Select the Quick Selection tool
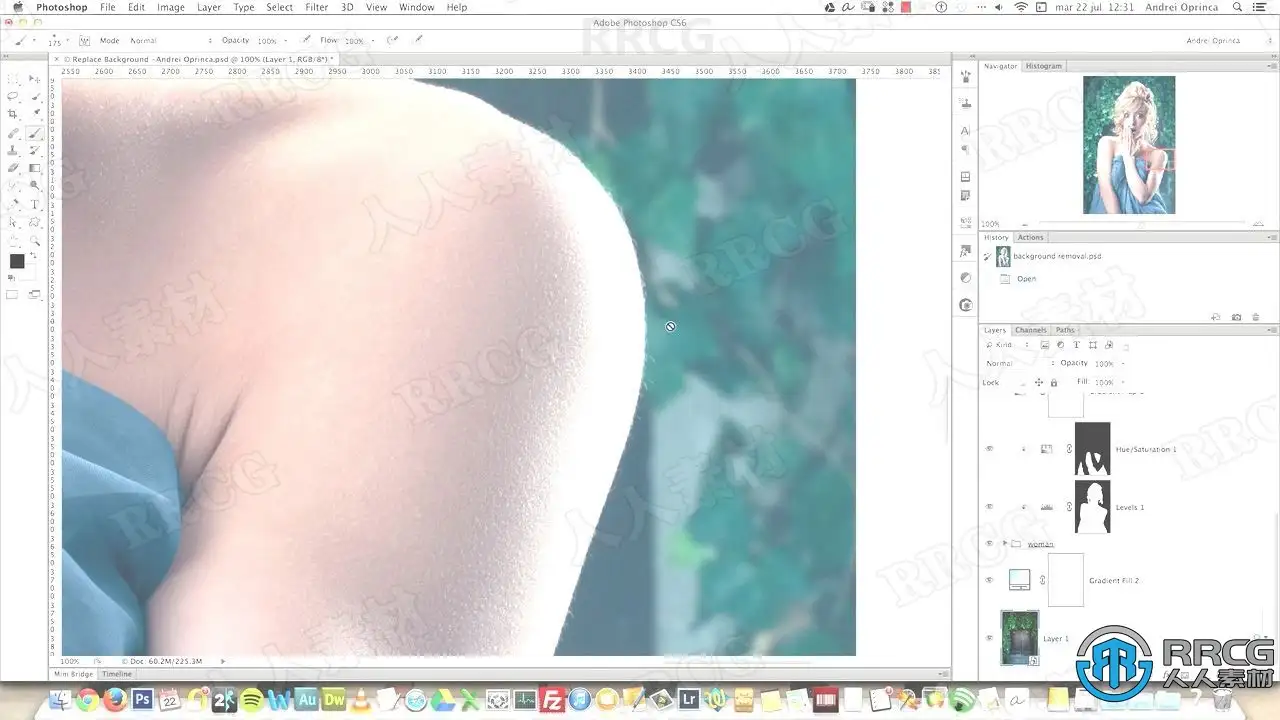Viewport: 1280px width, 720px height. (x=35, y=96)
